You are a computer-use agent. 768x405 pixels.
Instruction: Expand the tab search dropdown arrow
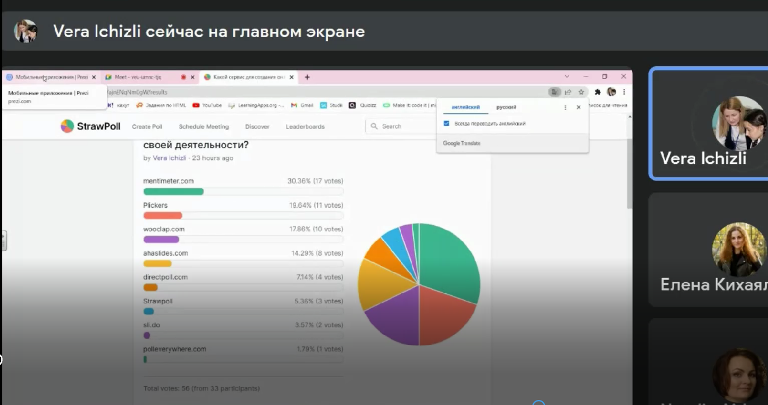tap(567, 77)
